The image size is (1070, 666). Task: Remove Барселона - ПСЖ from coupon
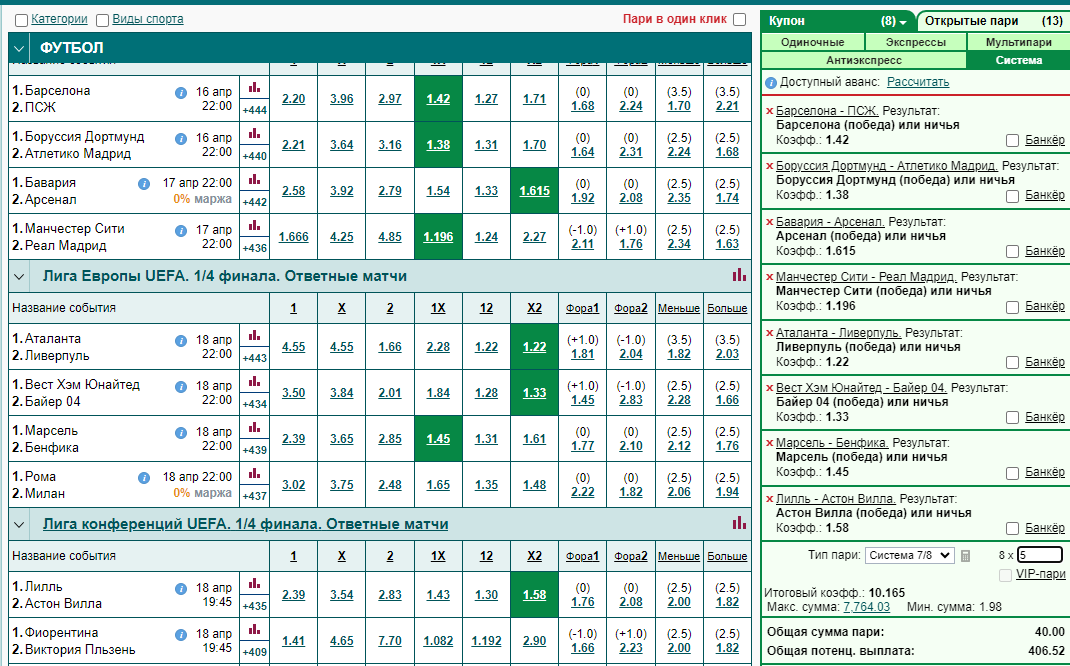pyautogui.click(x=770, y=111)
